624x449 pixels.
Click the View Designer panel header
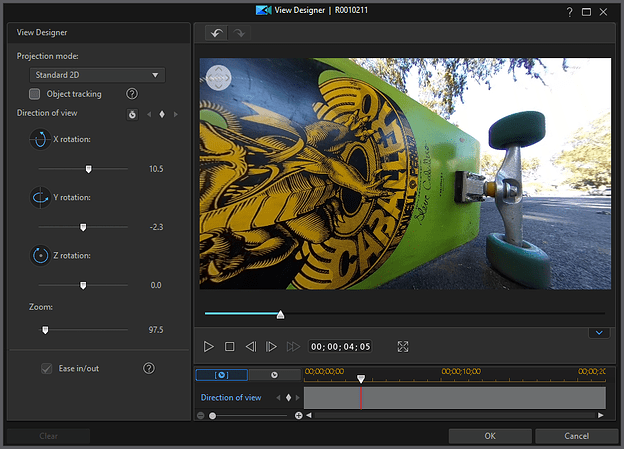click(99, 33)
